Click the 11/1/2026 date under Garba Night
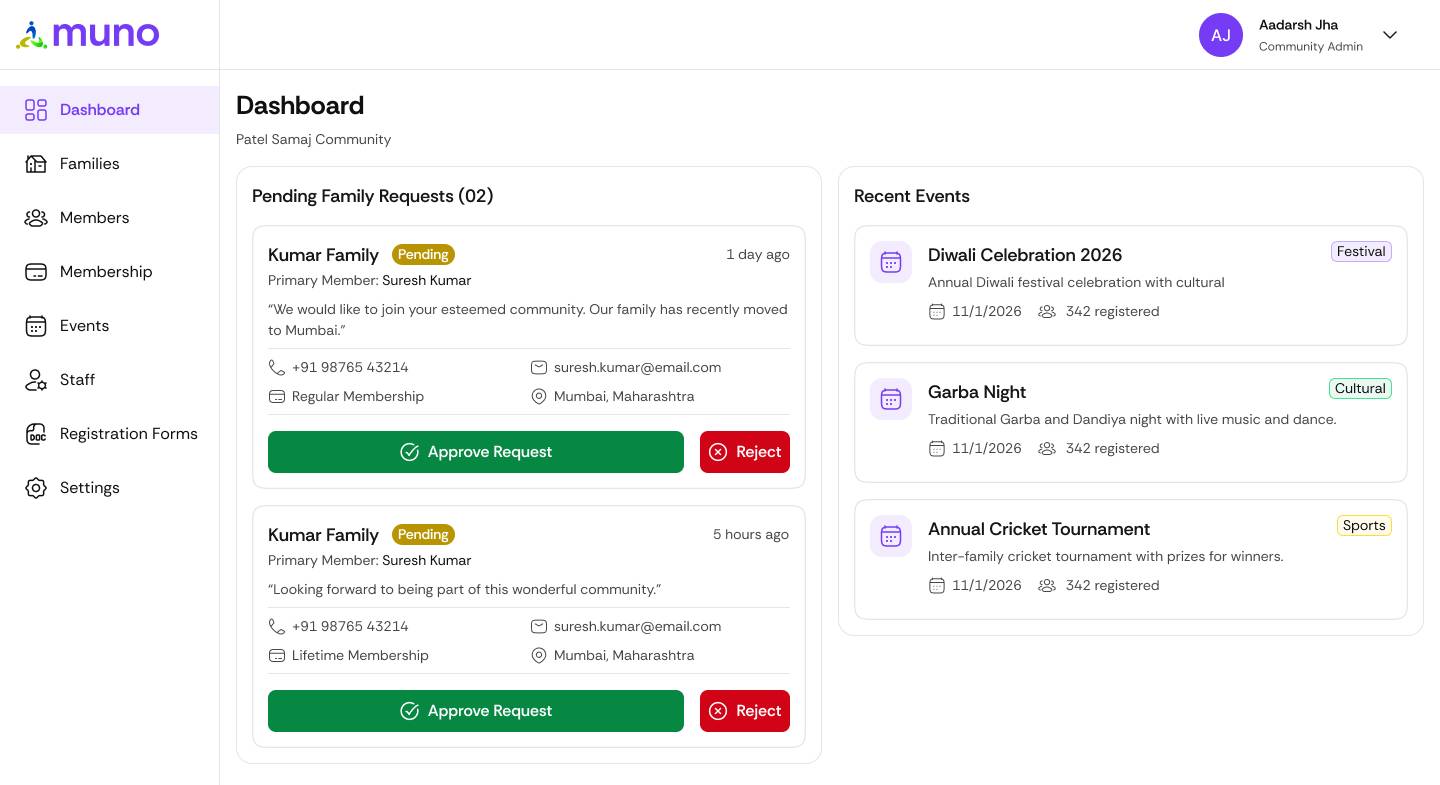The image size is (1440, 785). point(987,448)
